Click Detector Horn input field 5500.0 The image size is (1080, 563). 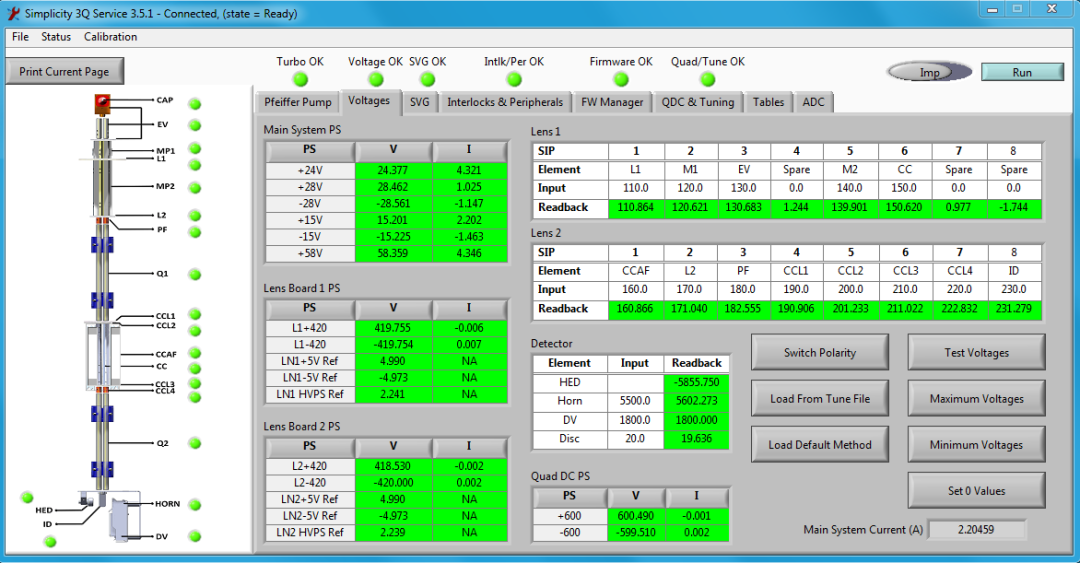coord(635,400)
